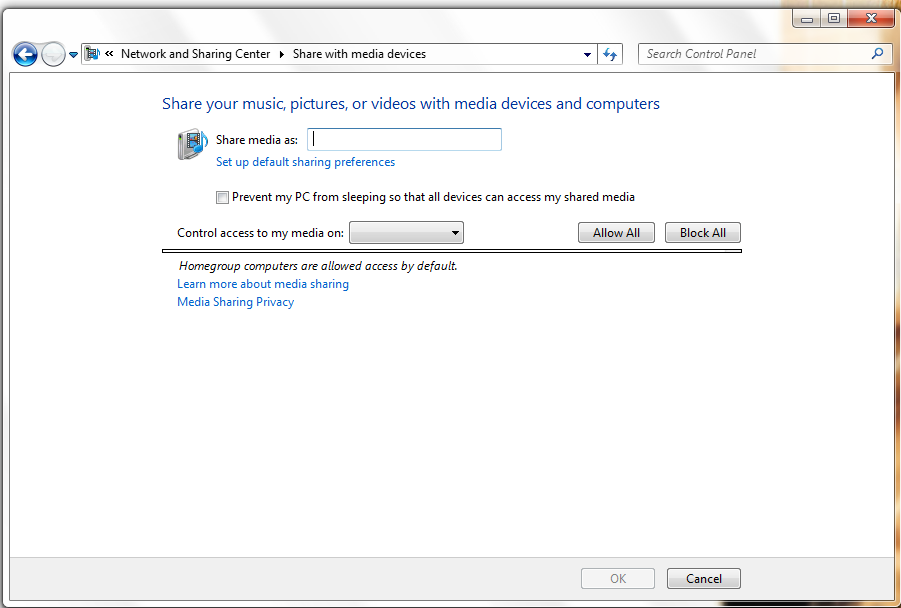Minimize the Control Panel window

(807, 19)
